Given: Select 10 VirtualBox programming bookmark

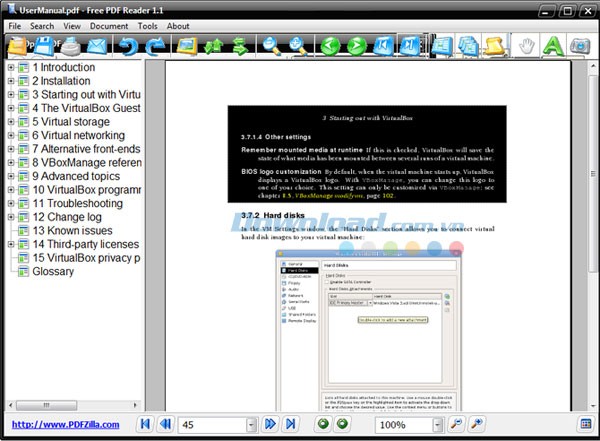Looking at the screenshot, I should 87,190.
